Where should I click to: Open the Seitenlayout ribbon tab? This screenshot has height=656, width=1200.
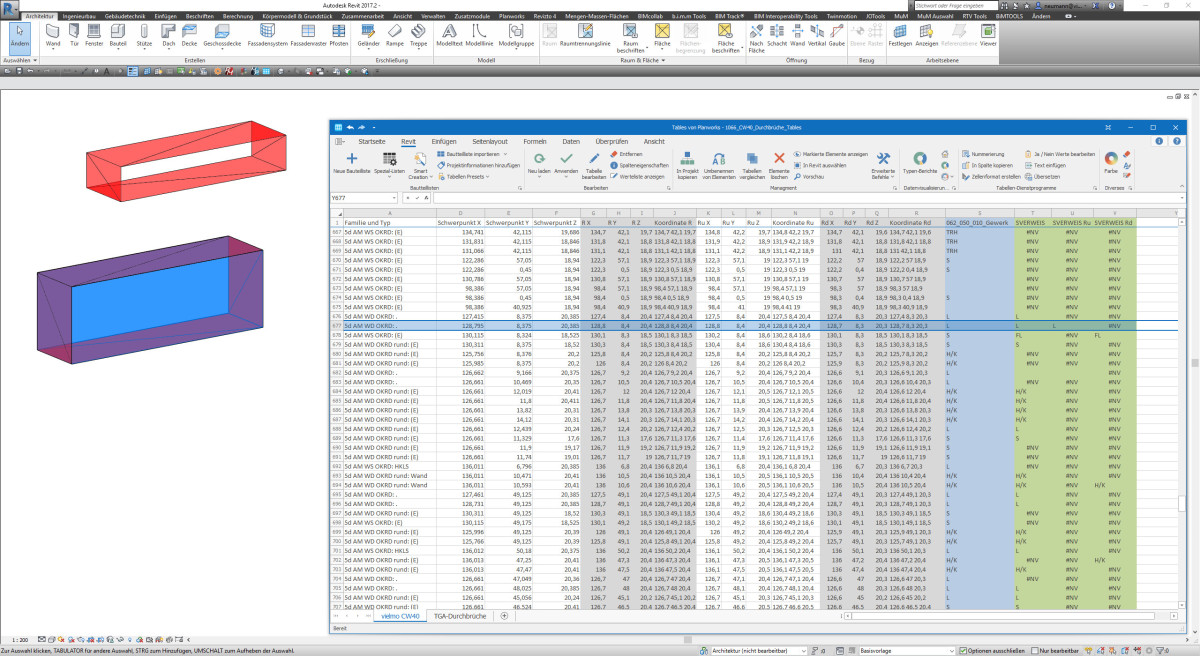coord(490,142)
